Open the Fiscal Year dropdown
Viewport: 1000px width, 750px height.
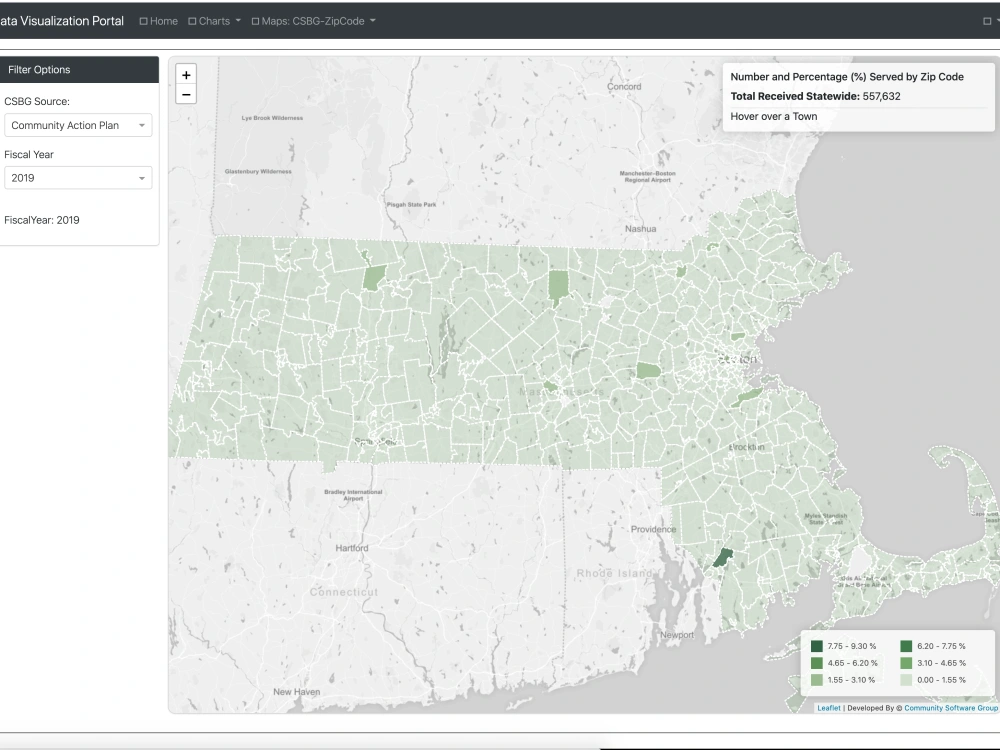[x=78, y=177]
